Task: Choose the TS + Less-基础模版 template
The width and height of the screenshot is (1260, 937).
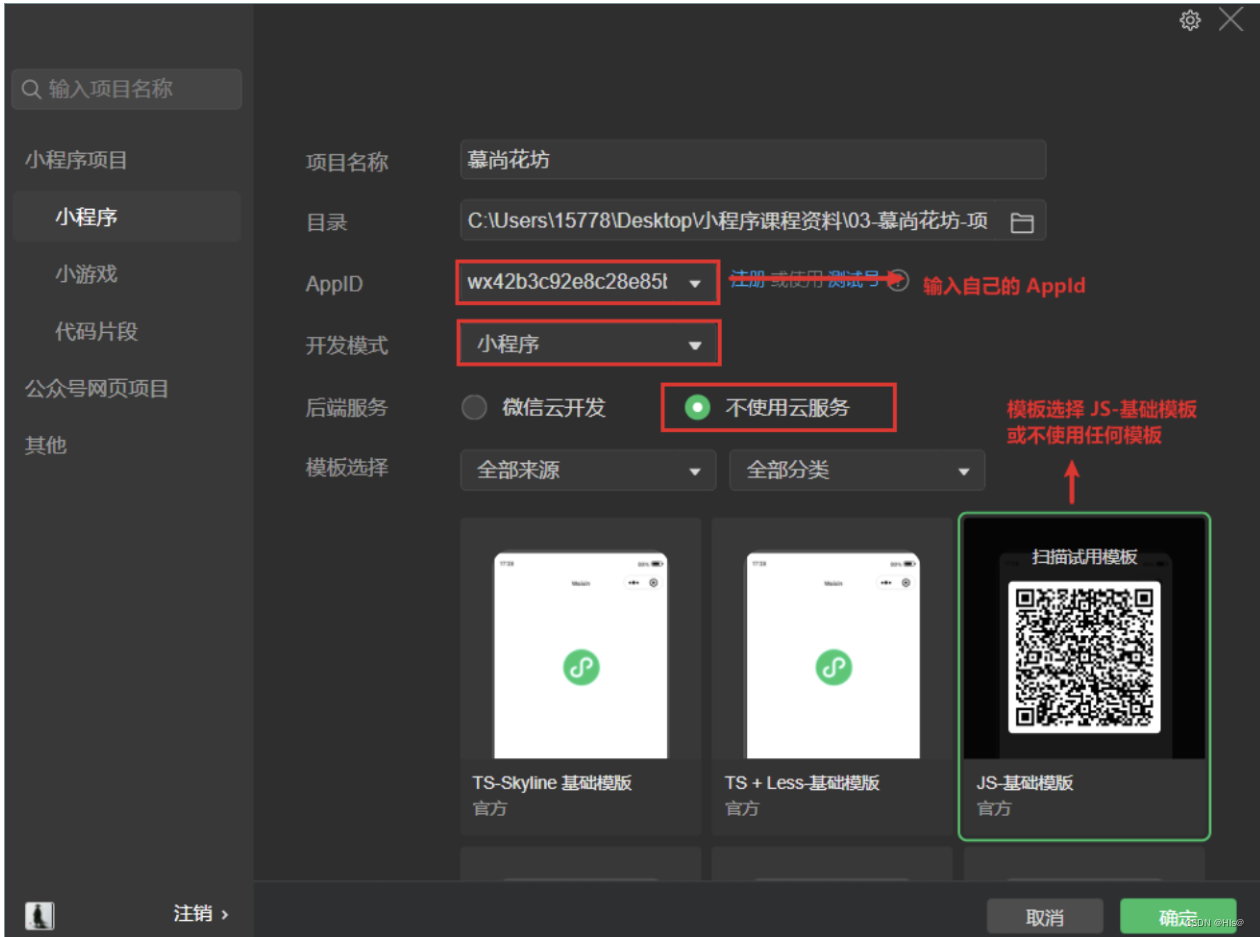Action: (832, 677)
